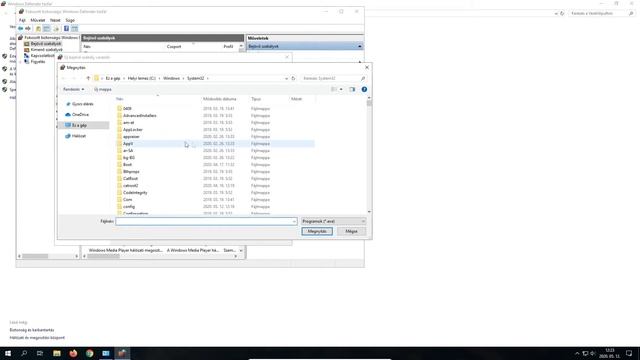The width and height of the screenshot is (640, 360).
Task: Select the CodeIntegrity folder
Action: (135, 193)
